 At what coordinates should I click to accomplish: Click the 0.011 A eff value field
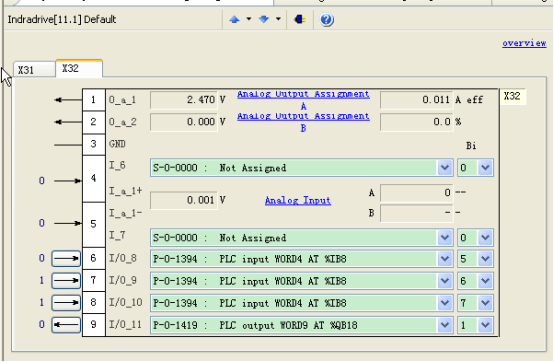pos(417,100)
